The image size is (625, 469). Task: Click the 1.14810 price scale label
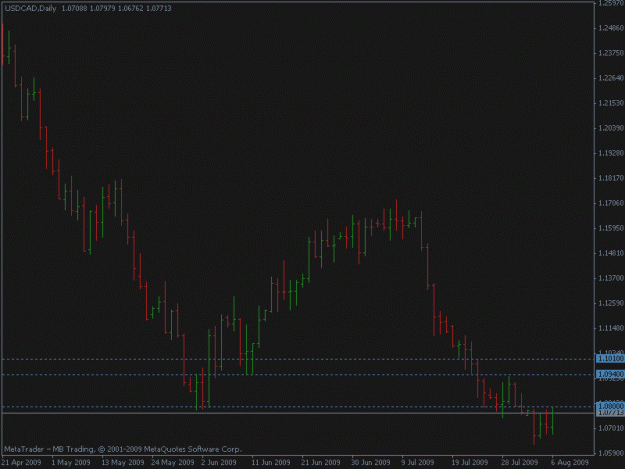(x=611, y=253)
